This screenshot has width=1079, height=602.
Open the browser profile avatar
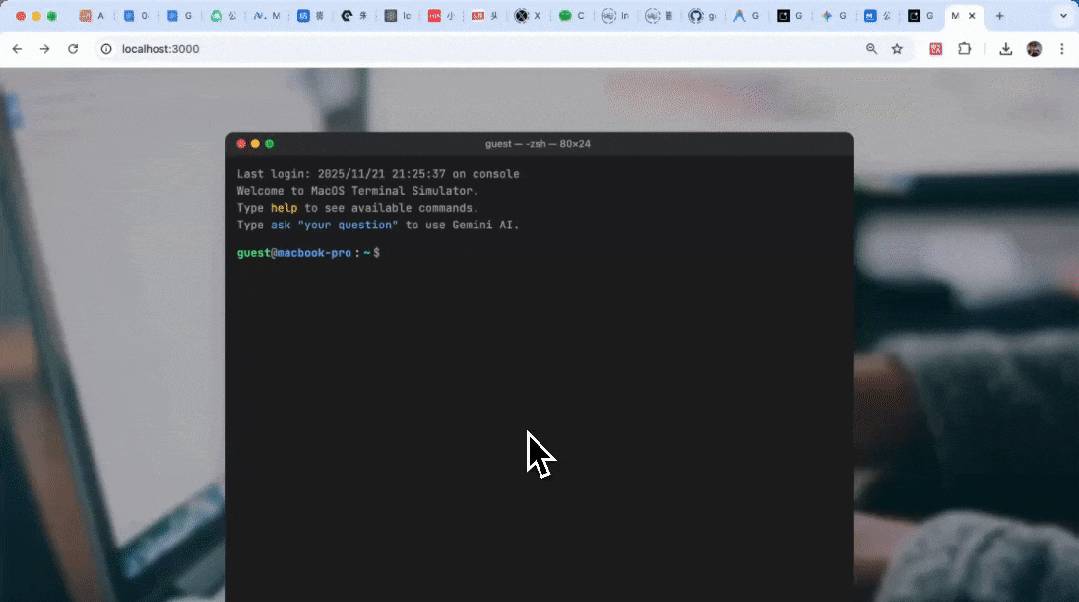pyautogui.click(x=1036, y=48)
